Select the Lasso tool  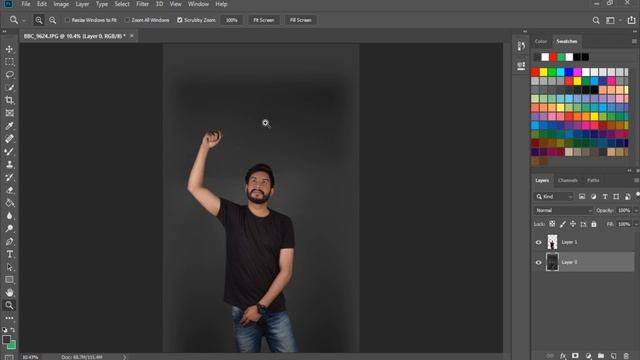click(9, 75)
